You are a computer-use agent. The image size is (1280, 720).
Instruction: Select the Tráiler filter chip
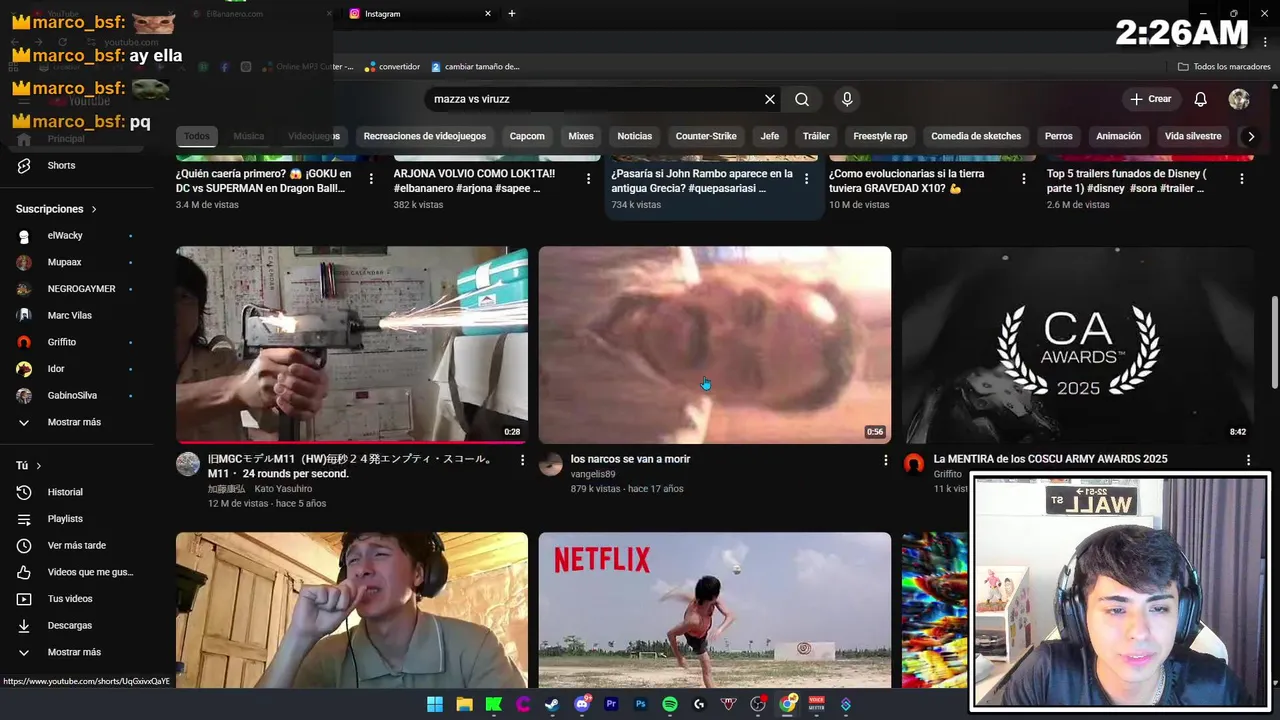[816, 136]
